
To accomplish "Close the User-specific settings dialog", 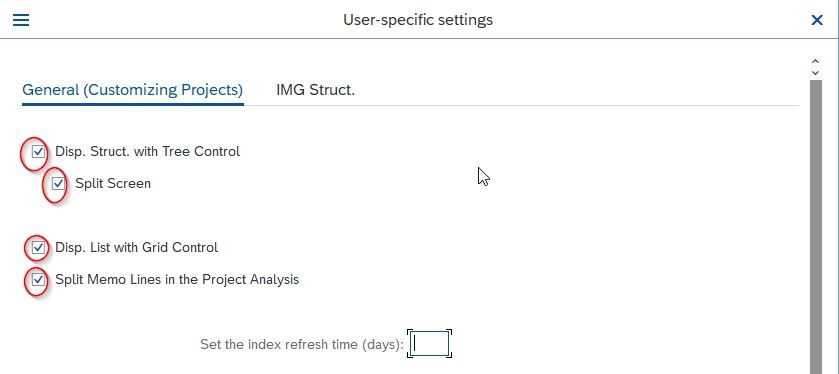I will coord(817,20).
